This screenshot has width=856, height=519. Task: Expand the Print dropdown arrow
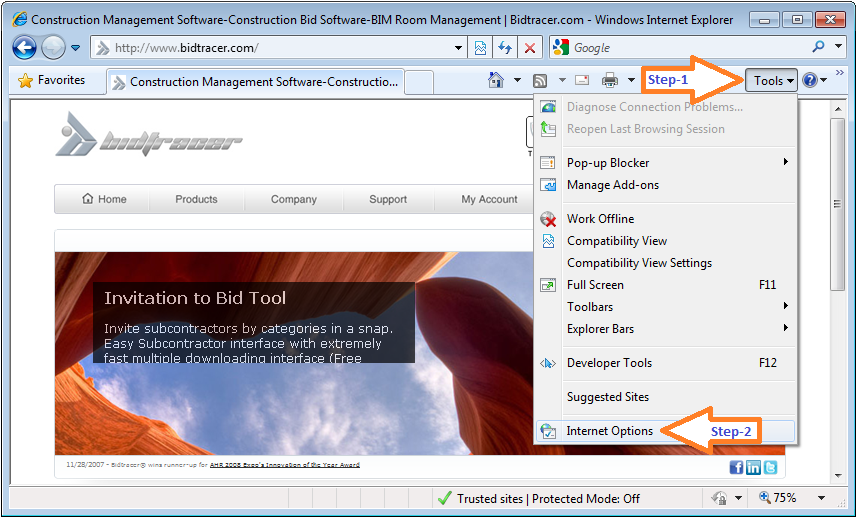[632, 80]
